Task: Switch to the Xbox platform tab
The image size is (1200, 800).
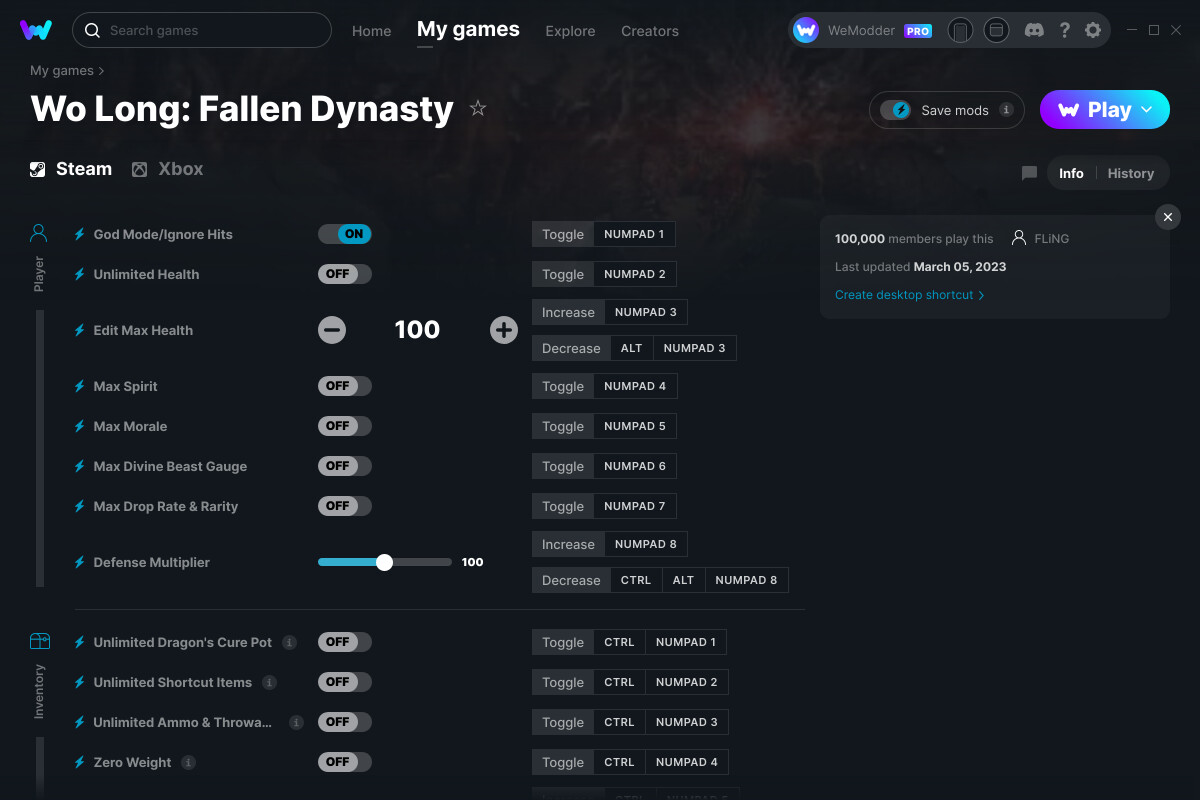Action: (x=167, y=169)
